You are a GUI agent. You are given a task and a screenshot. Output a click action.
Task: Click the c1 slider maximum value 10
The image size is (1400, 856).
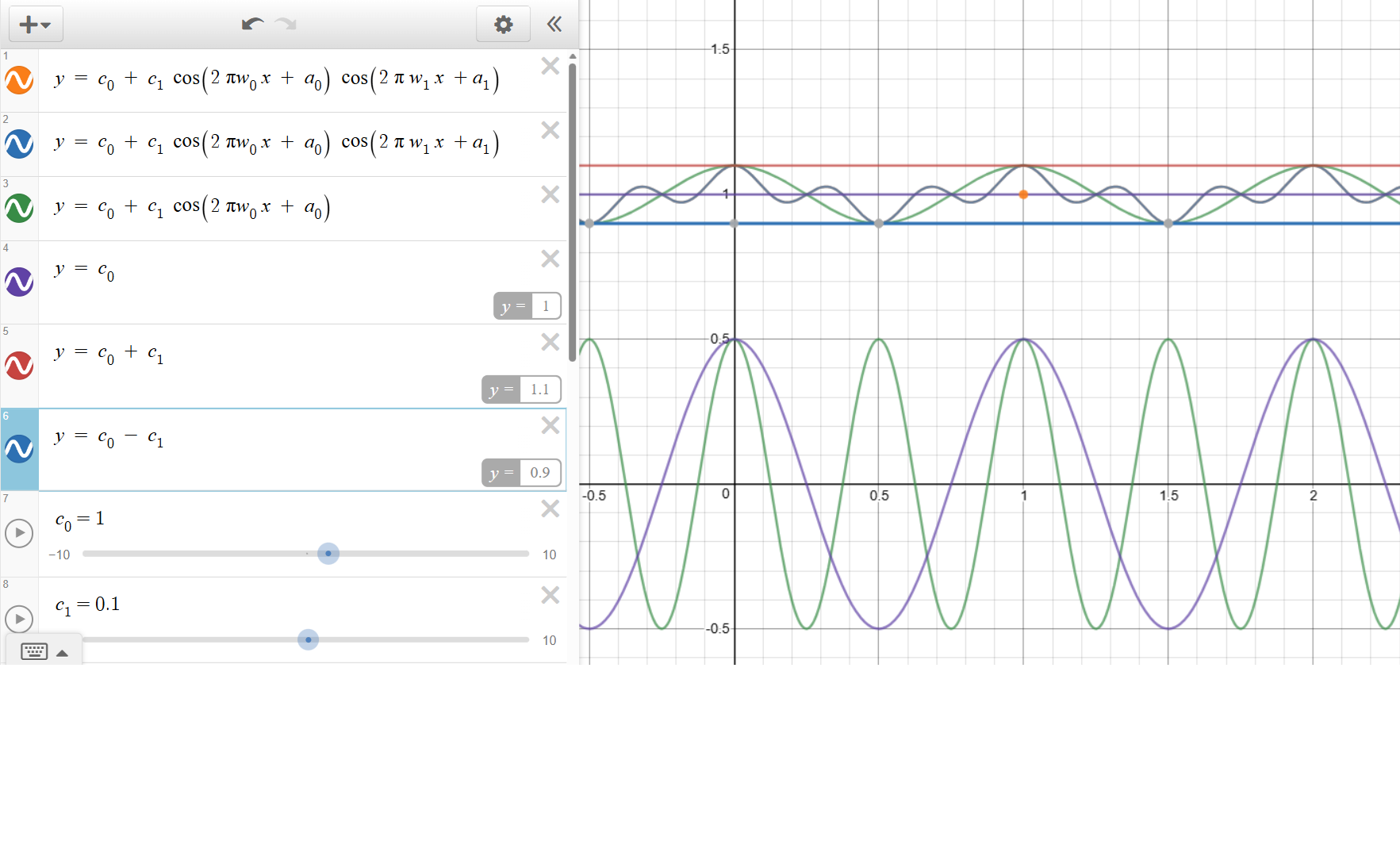coord(549,640)
